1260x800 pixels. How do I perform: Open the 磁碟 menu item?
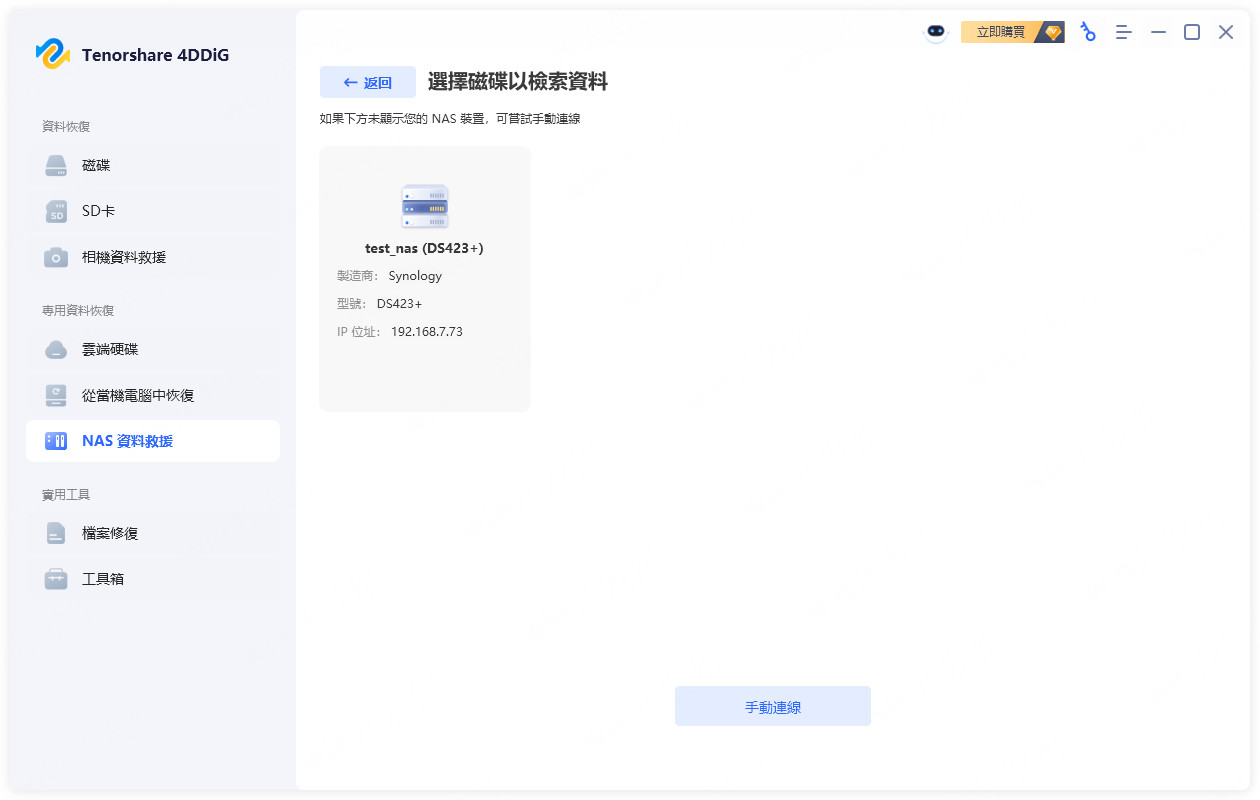pyautogui.click(x=152, y=166)
